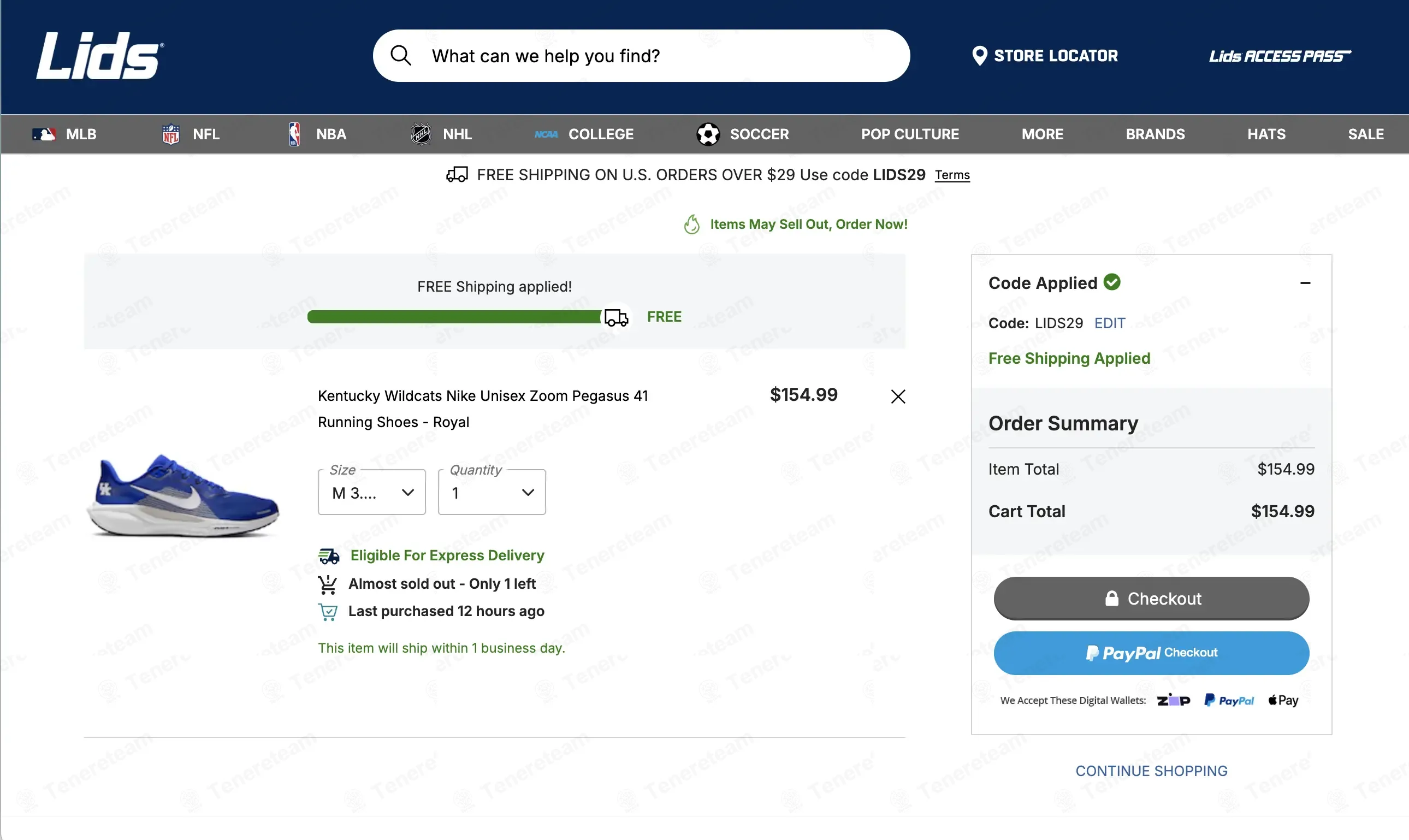Click the green code applied checkmark

(1112, 282)
